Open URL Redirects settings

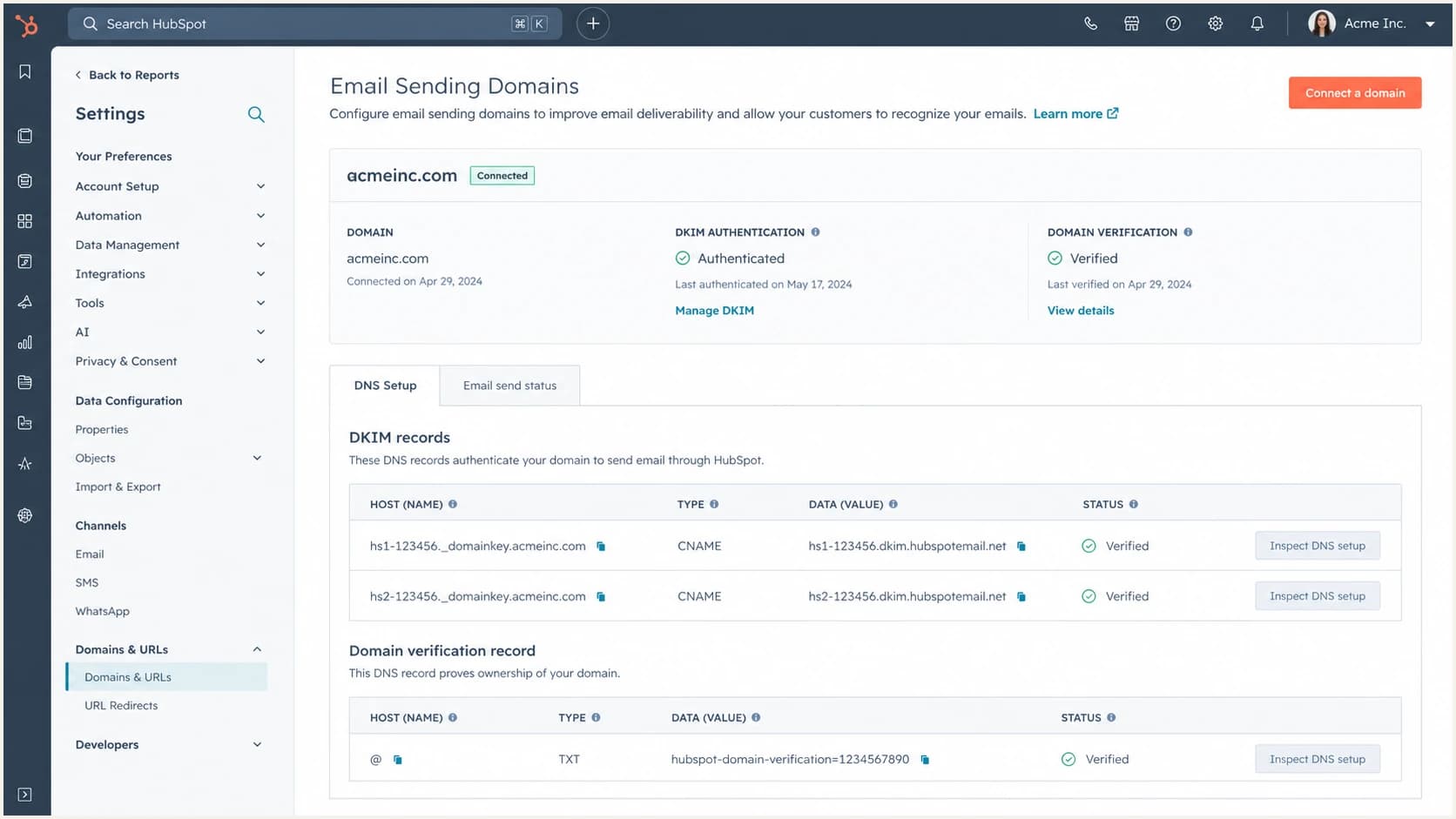[121, 706]
